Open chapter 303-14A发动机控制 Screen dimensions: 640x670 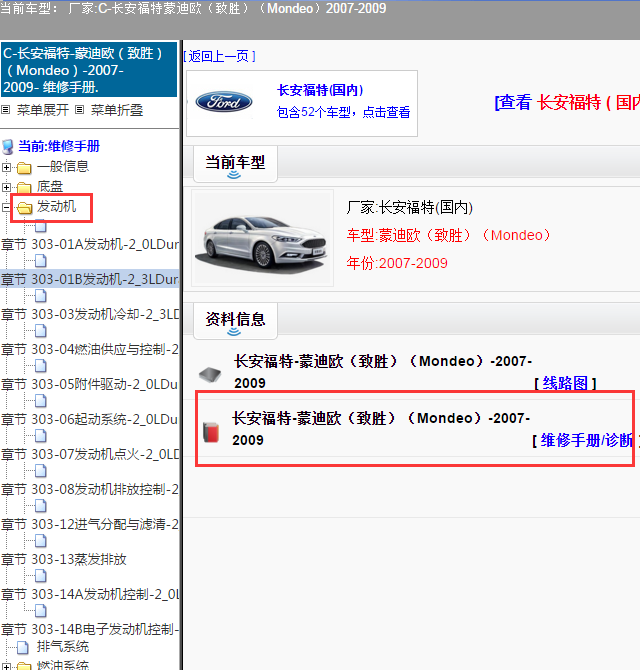[90, 595]
